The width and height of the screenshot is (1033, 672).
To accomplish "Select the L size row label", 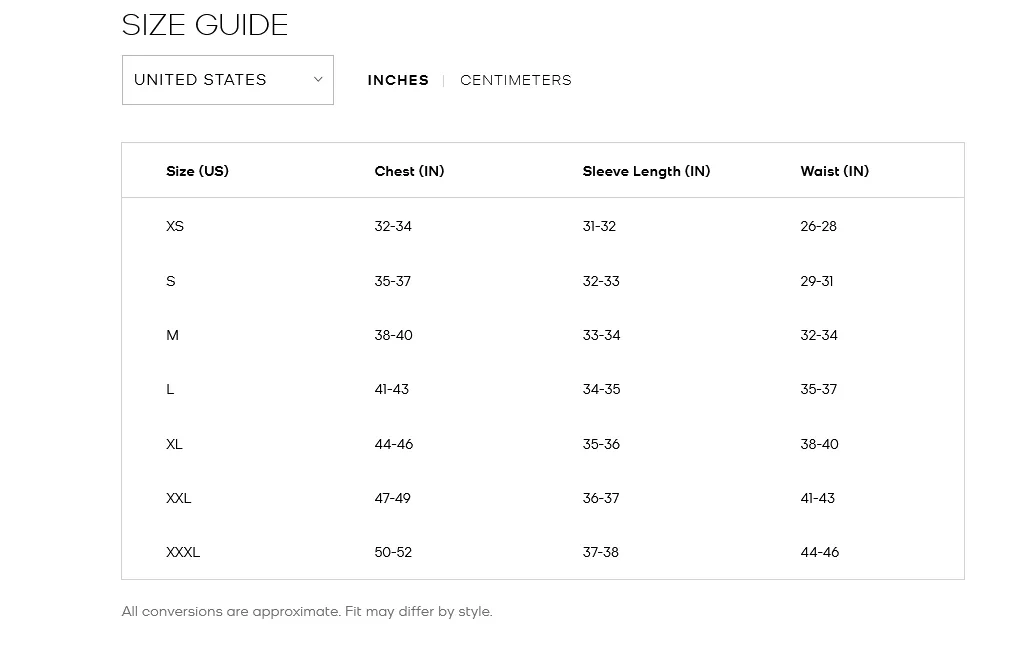I will tap(170, 389).
